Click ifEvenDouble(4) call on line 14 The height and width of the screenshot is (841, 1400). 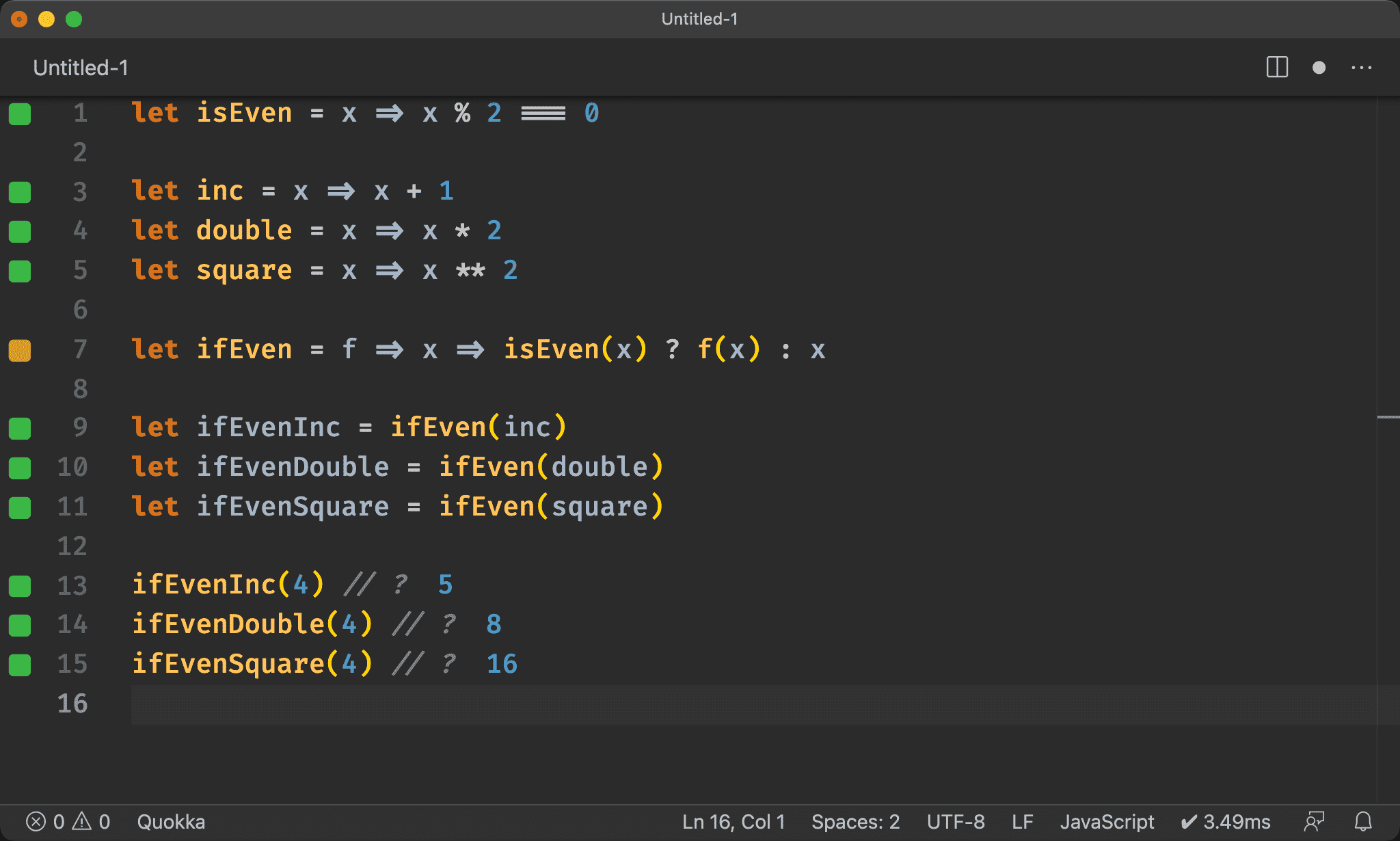point(252,624)
